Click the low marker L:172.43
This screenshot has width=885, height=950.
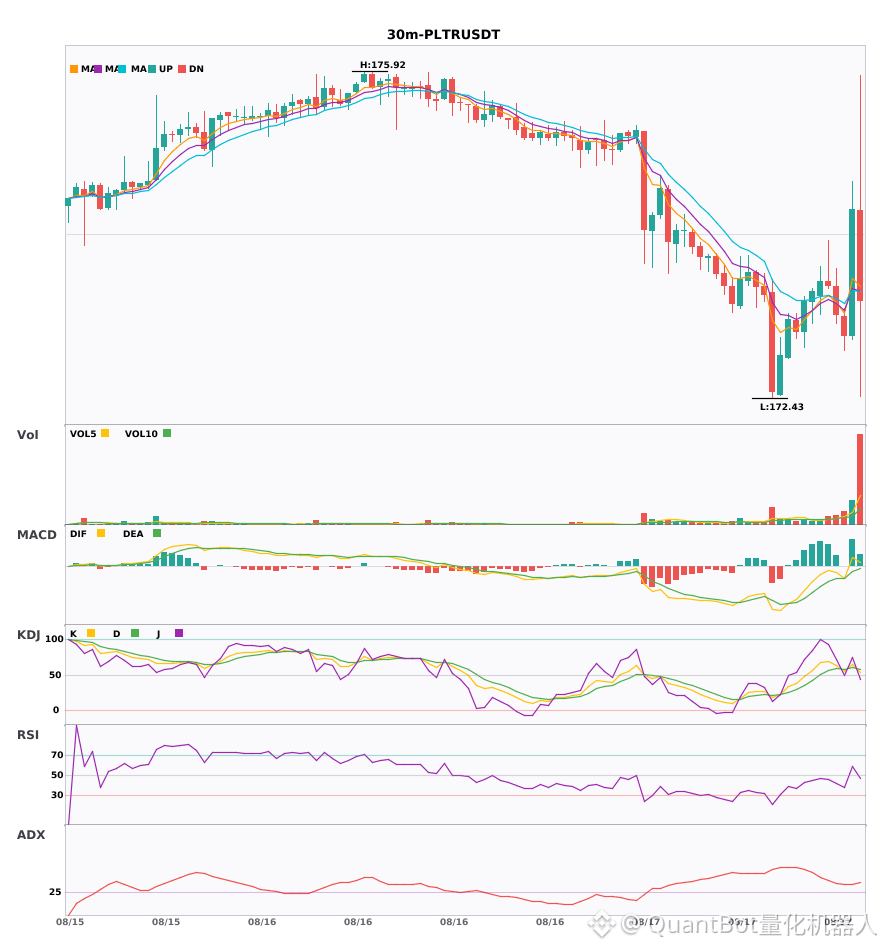[x=781, y=407]
